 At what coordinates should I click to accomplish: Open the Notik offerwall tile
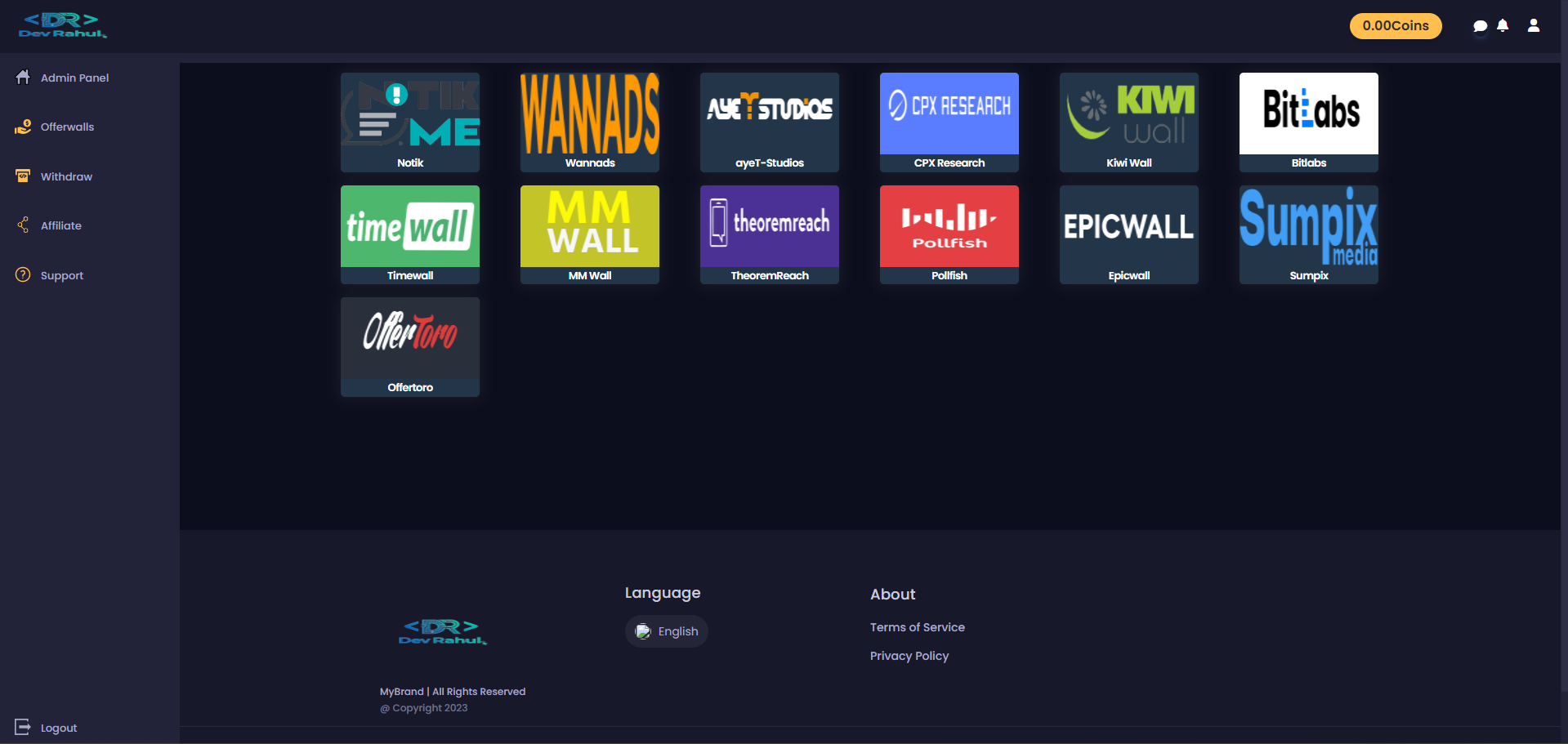(x=410, y=122)
